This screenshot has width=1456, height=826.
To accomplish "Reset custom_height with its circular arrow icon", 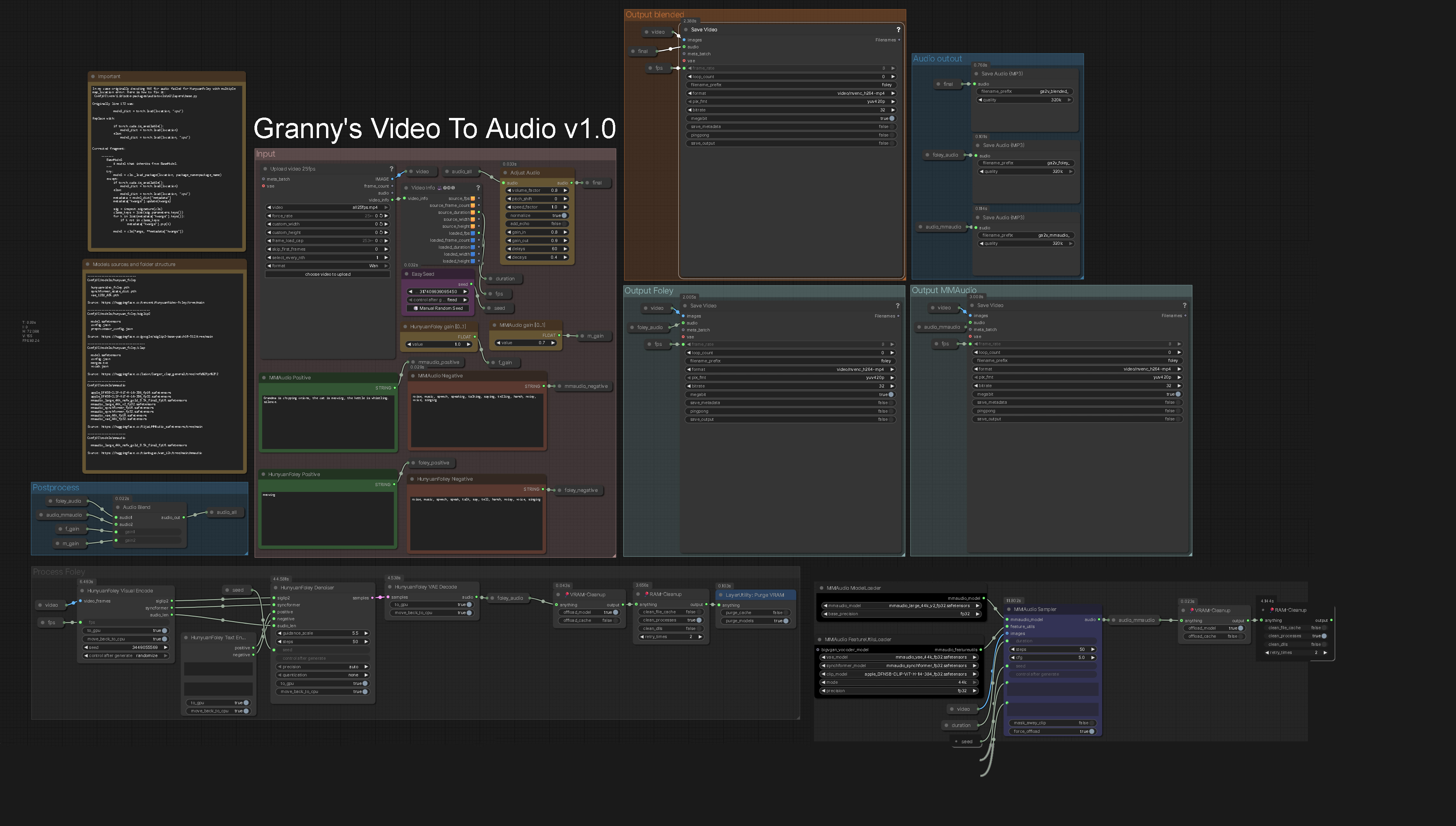I will pyautogui.click(x=381, y=232).
